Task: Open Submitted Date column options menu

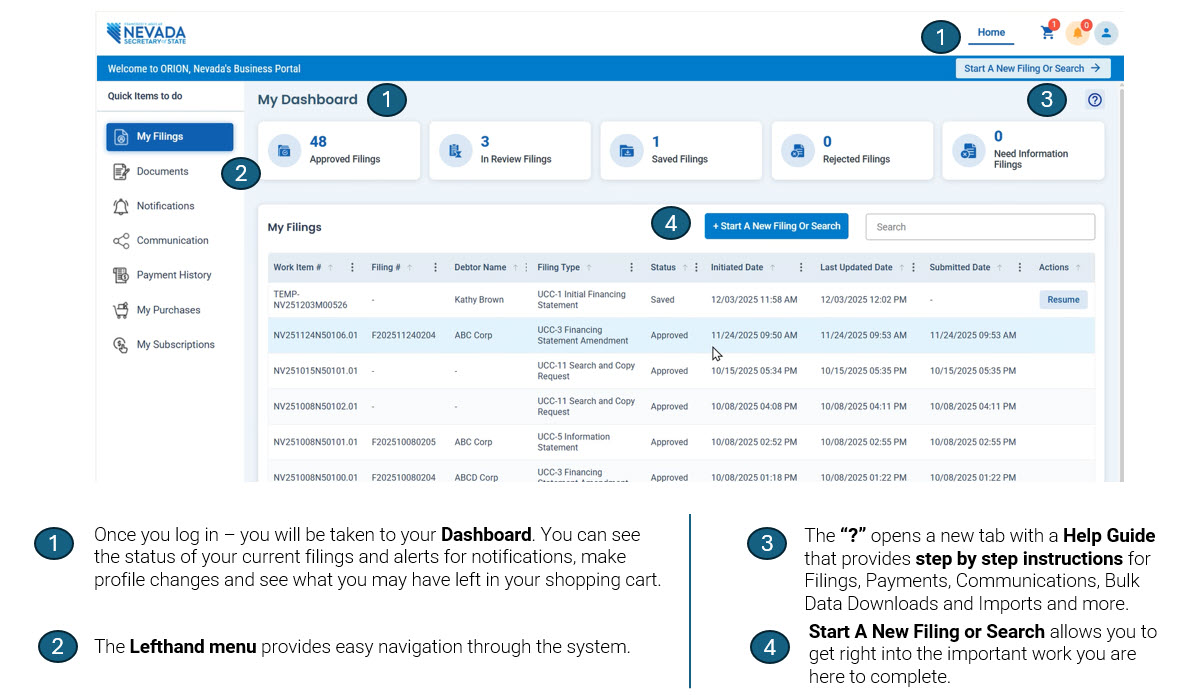Action: (x=1020, y=268)
